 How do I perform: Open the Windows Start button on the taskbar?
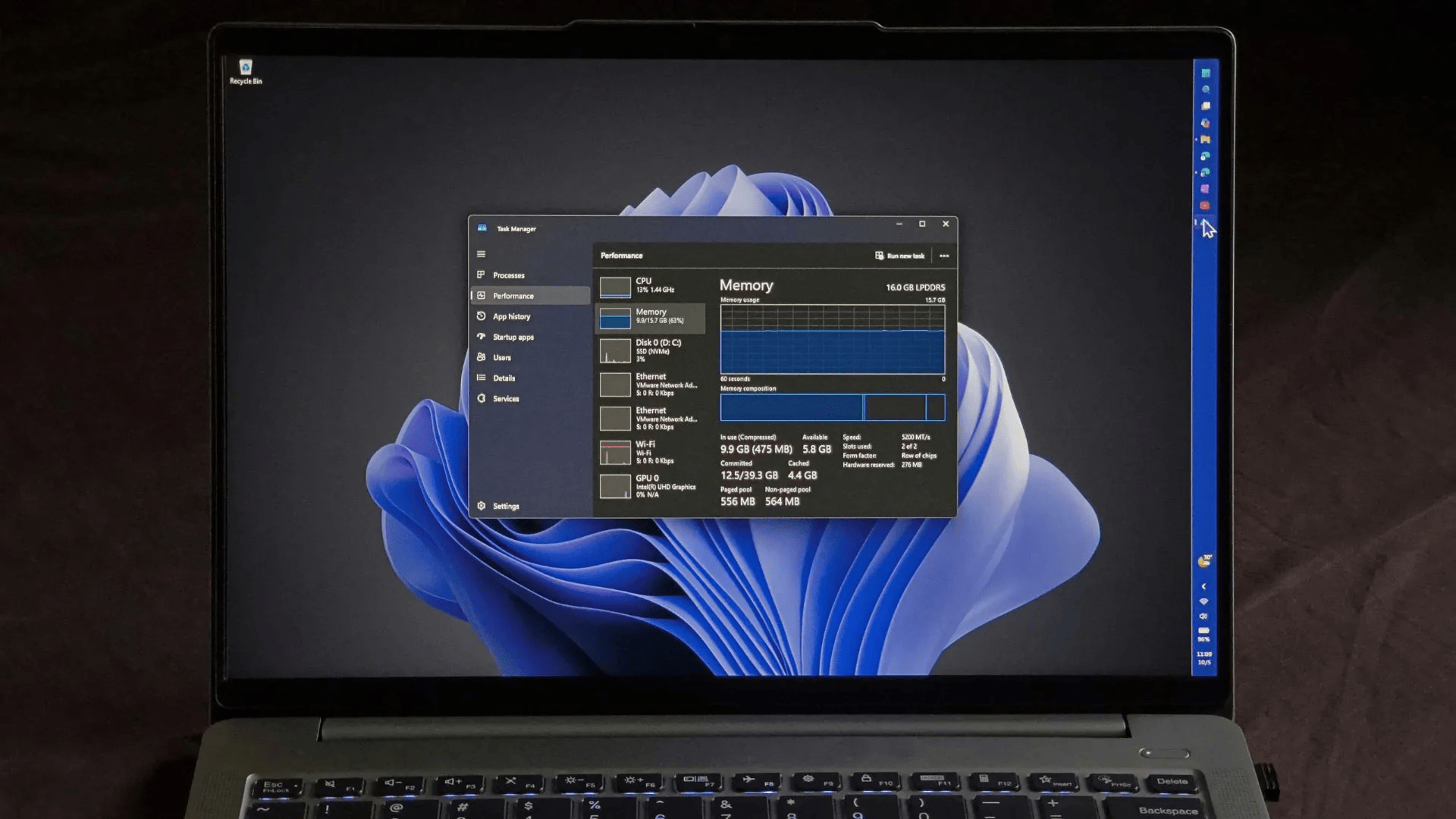tap(1205, 74)
